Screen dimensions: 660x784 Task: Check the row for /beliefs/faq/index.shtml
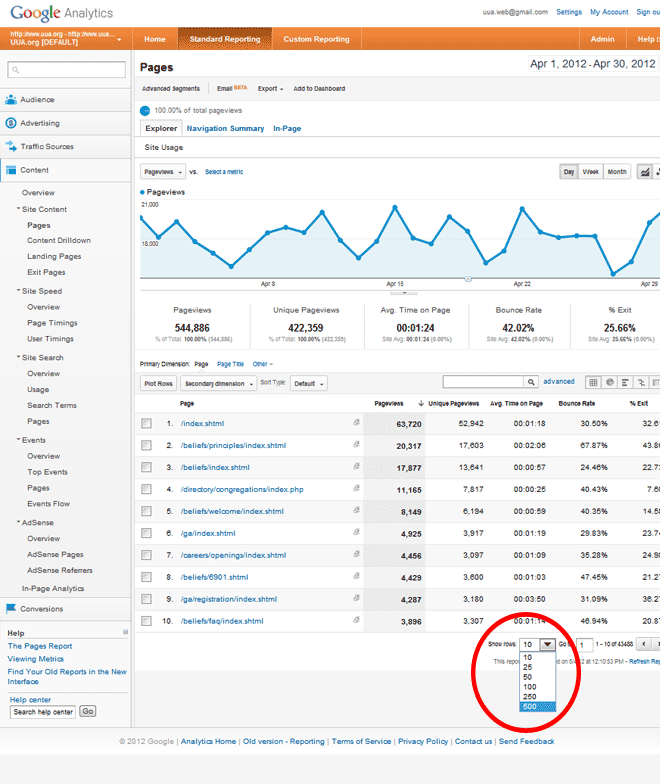pos(146,622)
